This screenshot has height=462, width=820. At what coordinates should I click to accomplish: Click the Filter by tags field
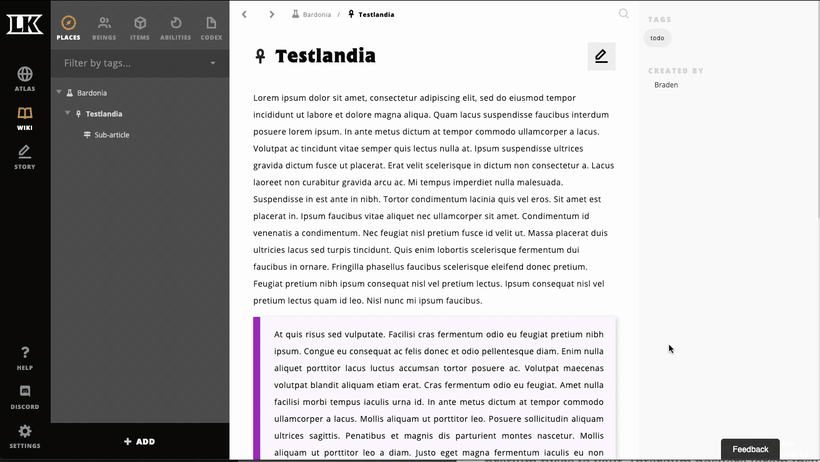(x=140, y=63)
